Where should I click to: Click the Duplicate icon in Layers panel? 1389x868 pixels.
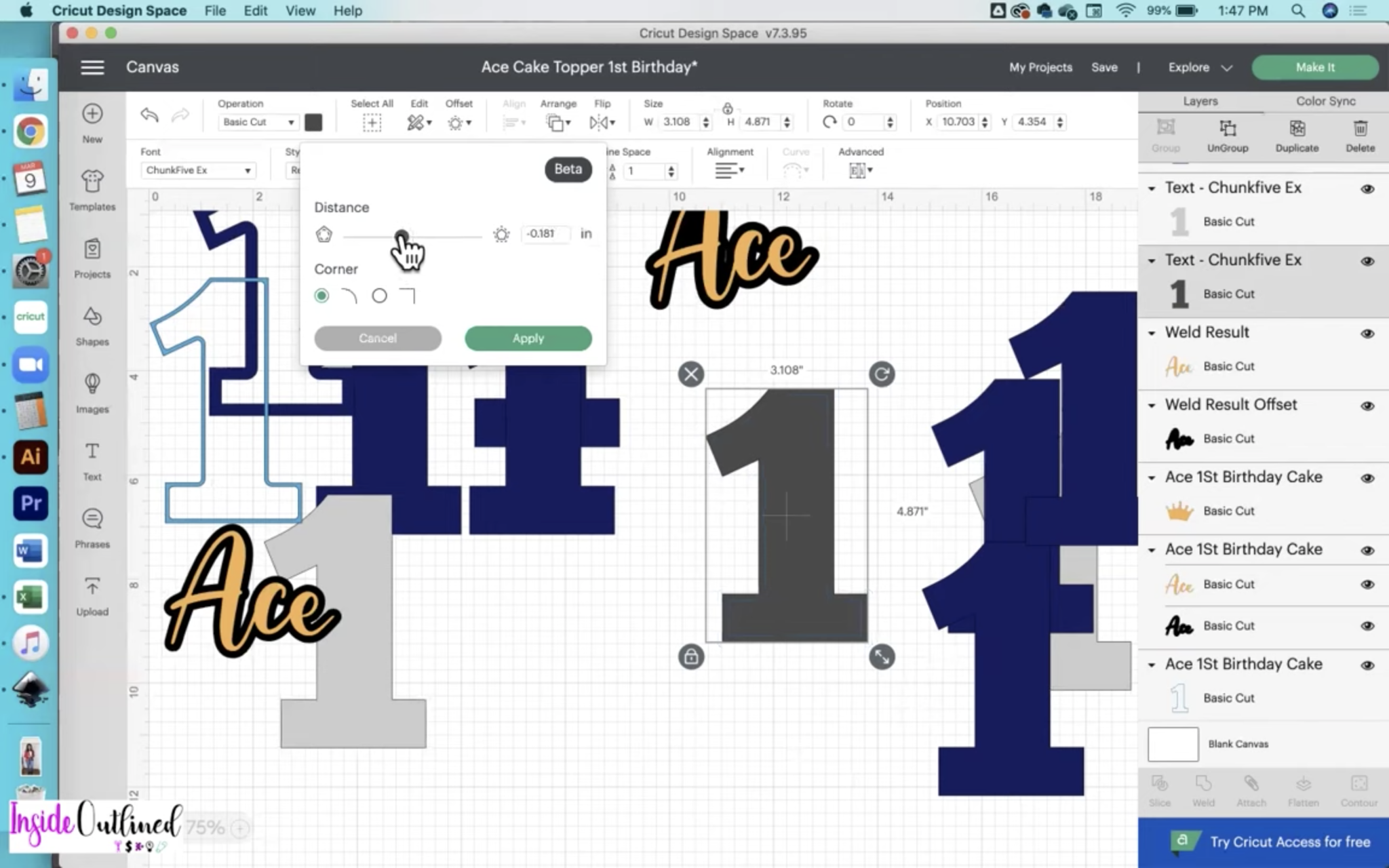click(x=1296, y=135)
